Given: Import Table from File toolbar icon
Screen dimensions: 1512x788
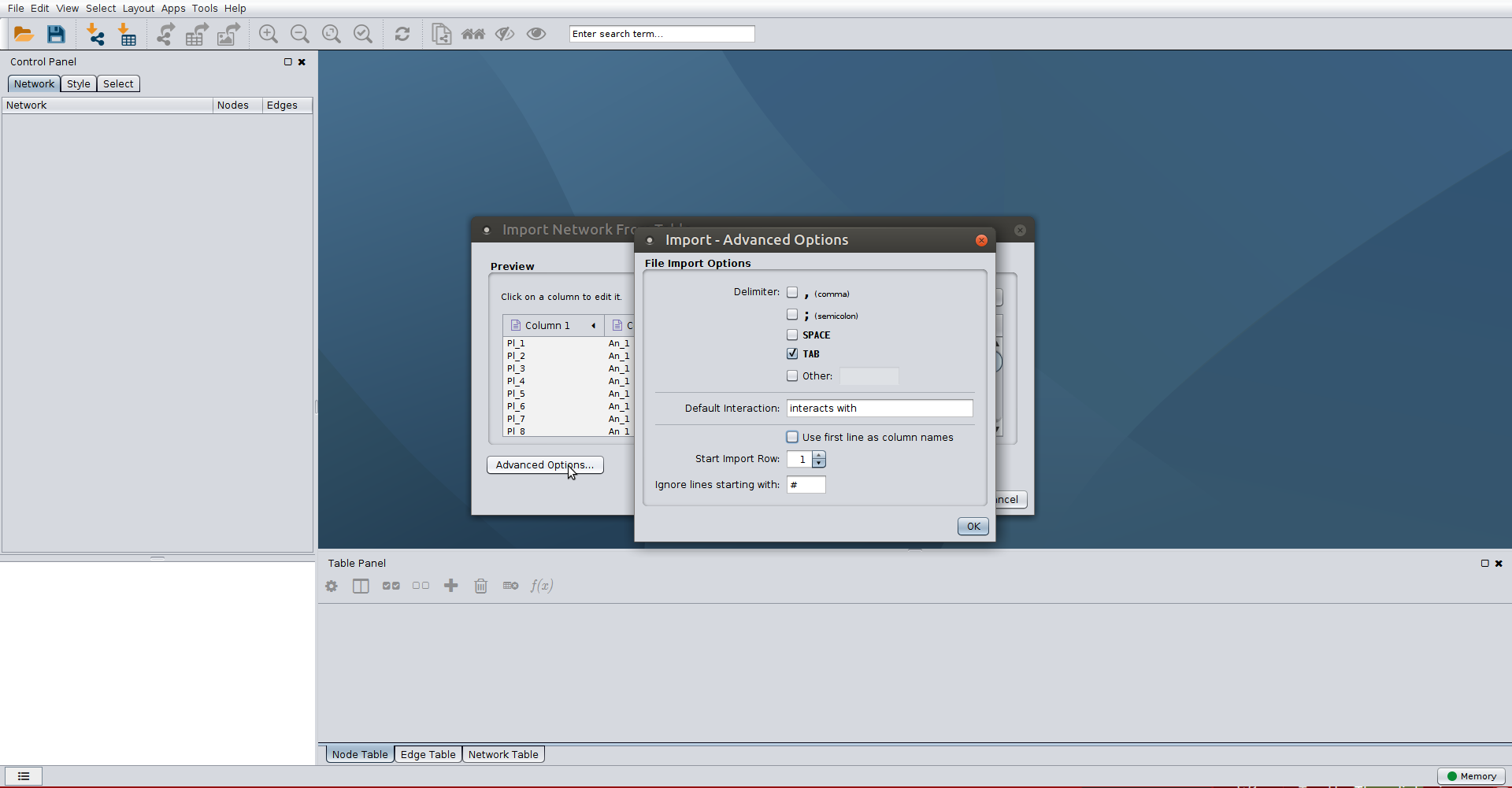Looking at the screenshot, I should coord(127,34).
